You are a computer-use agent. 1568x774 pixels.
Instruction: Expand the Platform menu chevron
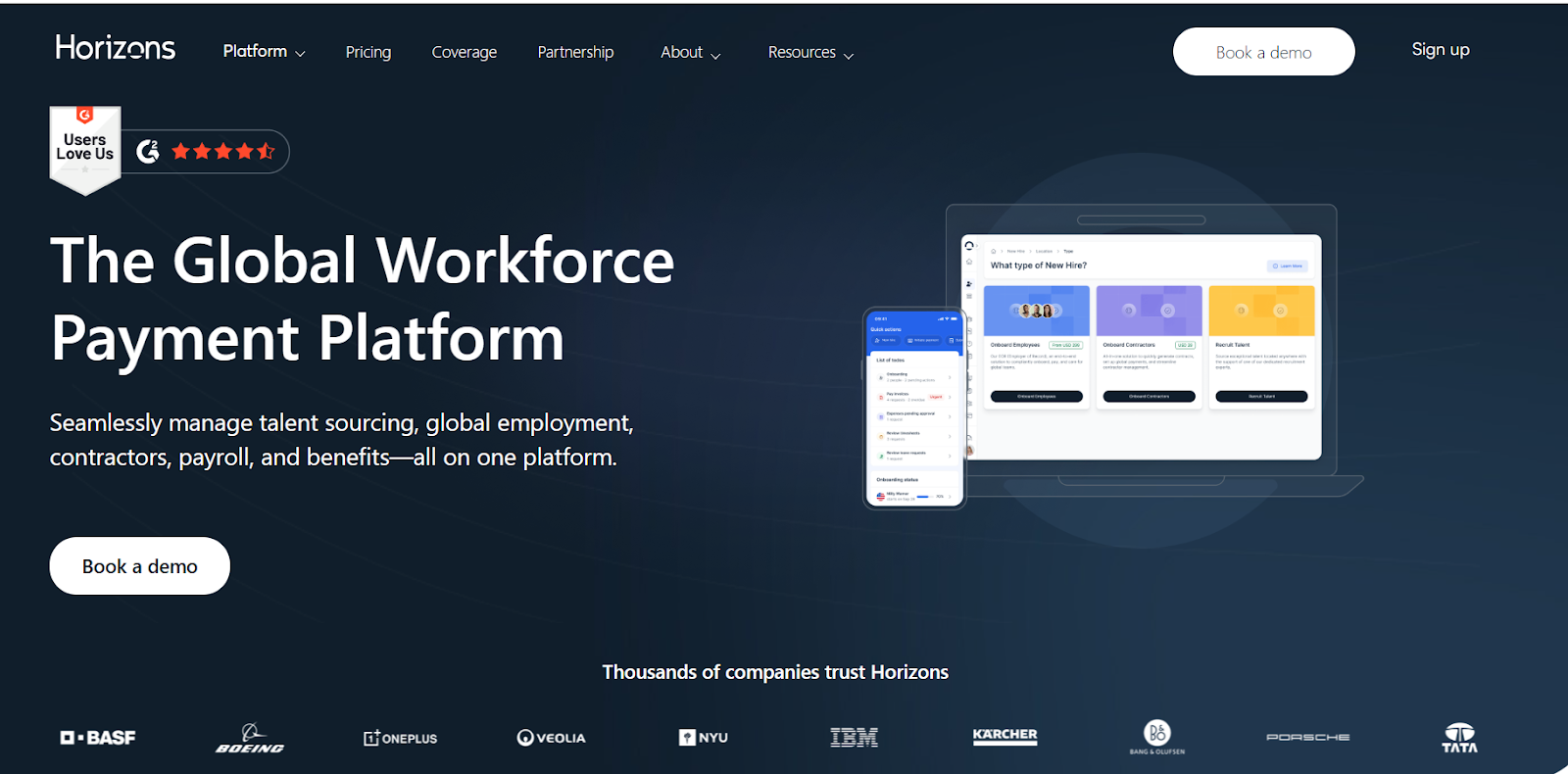300,54
